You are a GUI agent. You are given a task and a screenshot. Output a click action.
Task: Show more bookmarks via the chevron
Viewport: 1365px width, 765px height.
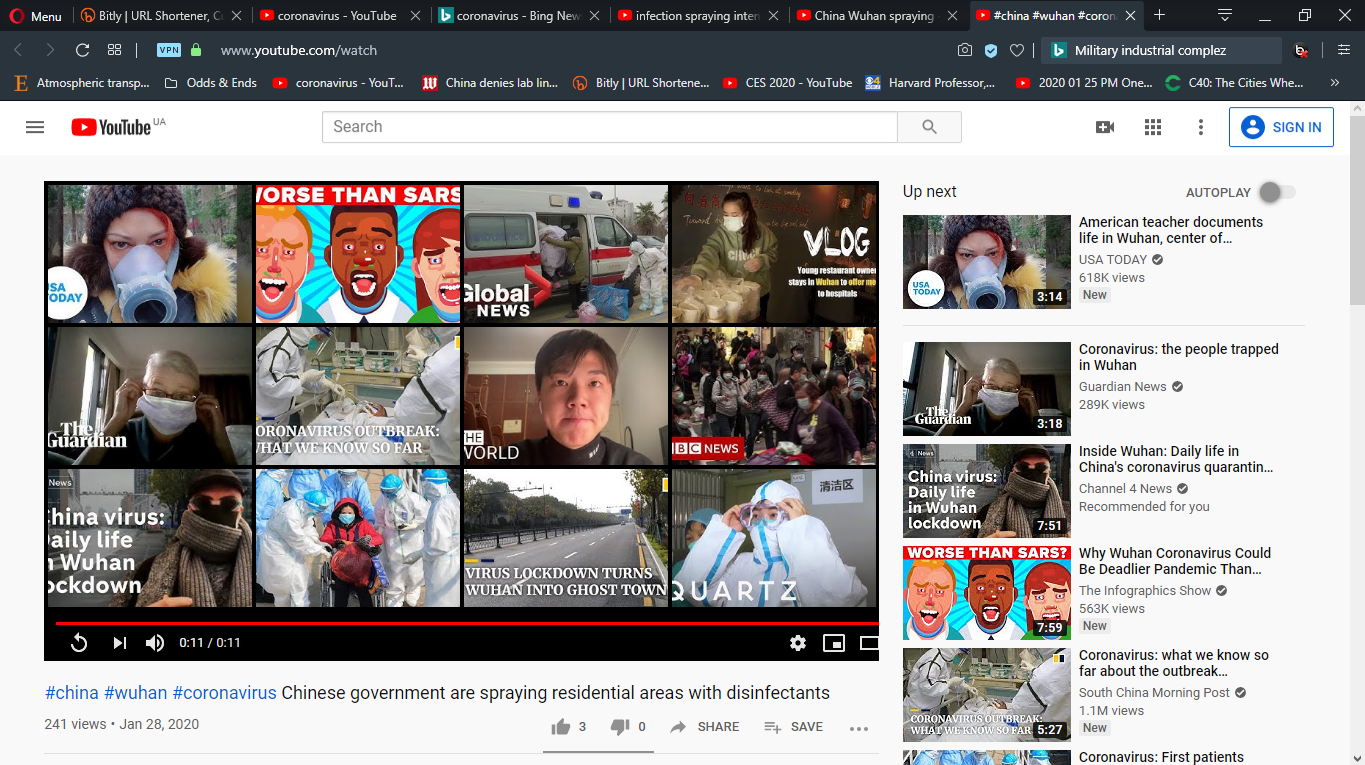pyautogui.click(x=1335, y=83)
